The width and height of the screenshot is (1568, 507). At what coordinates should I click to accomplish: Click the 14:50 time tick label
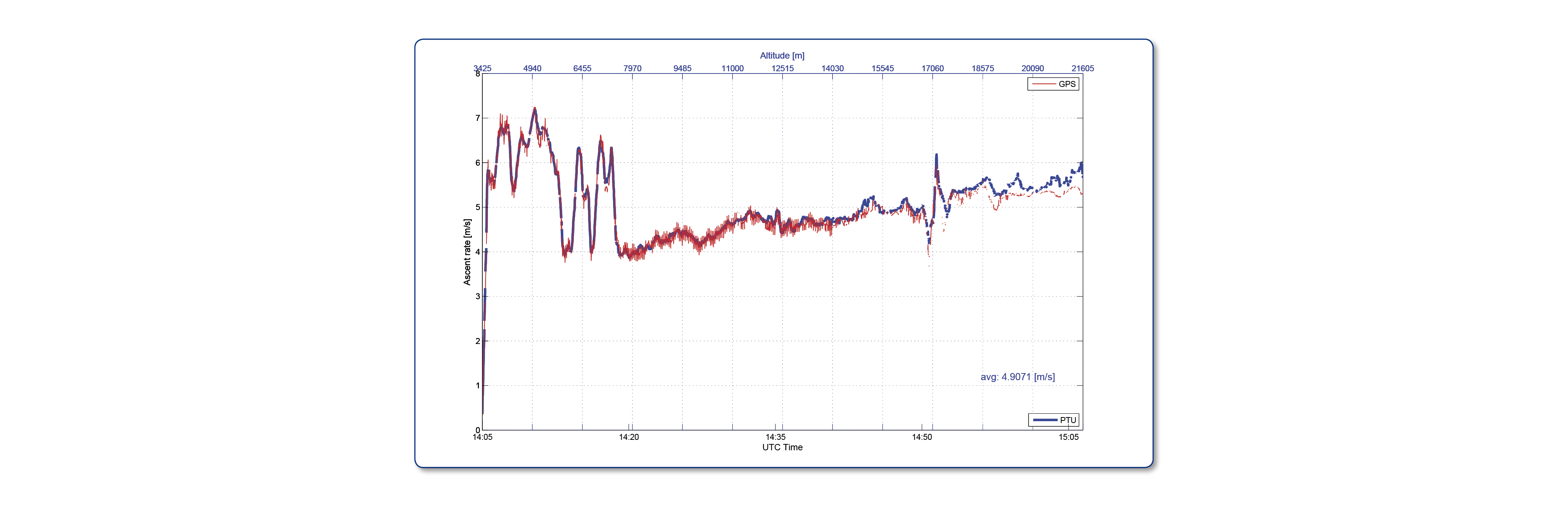click(921, 437)
